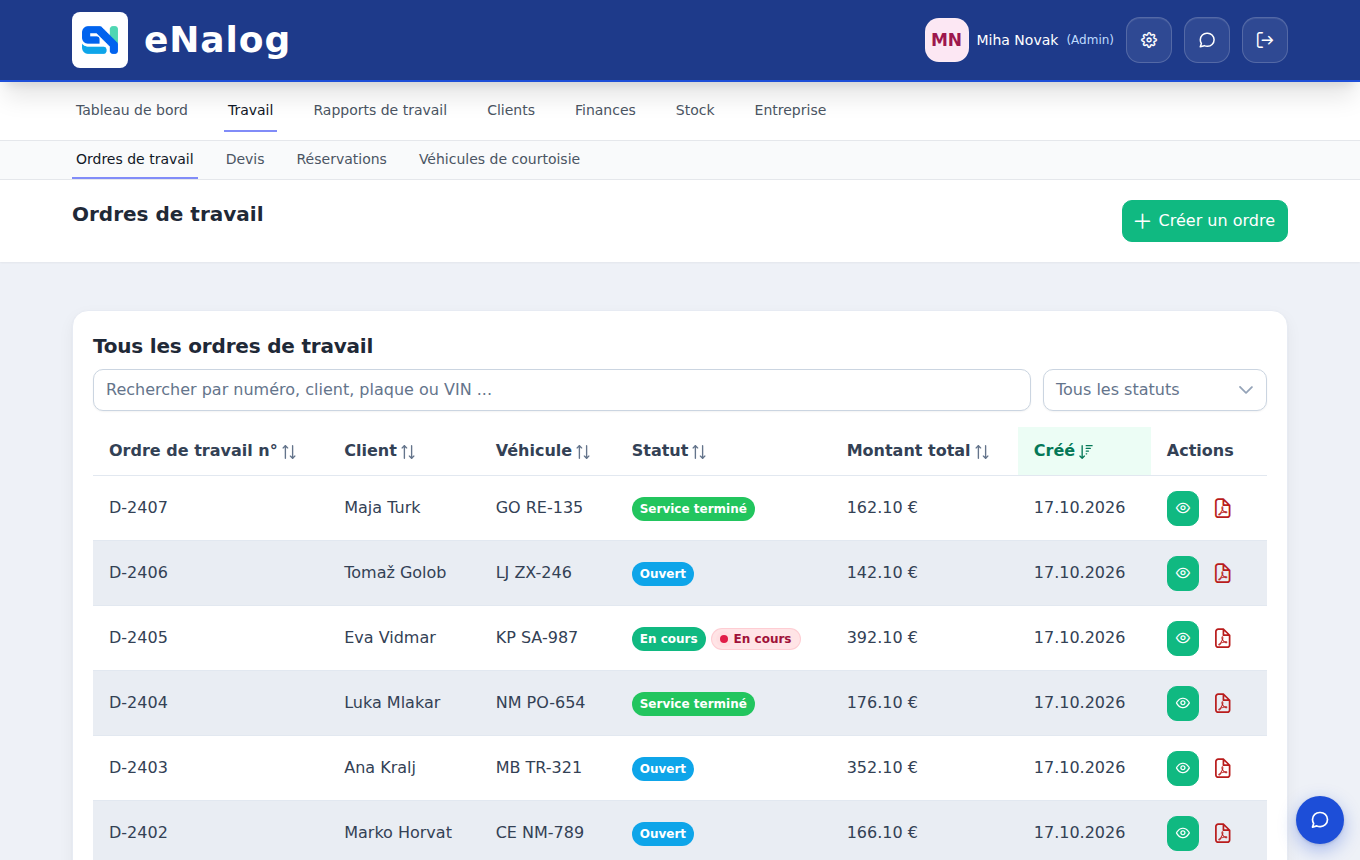Sort table by Véhicule column
This screenshot has width=1360, height=860.
[543, 451]
